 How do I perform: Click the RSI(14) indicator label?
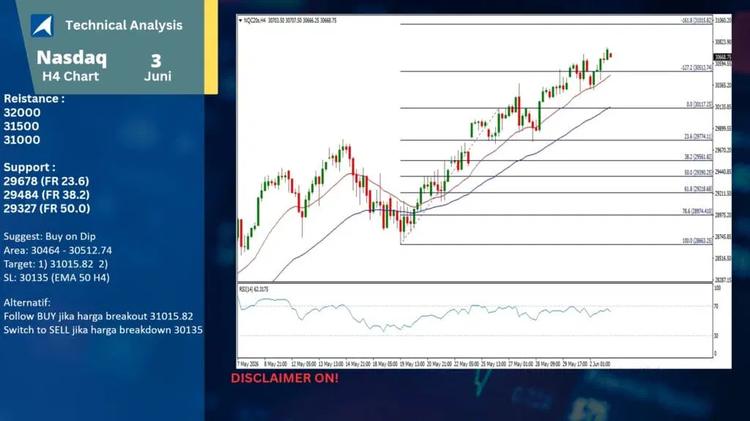click(x=254, y=289)
